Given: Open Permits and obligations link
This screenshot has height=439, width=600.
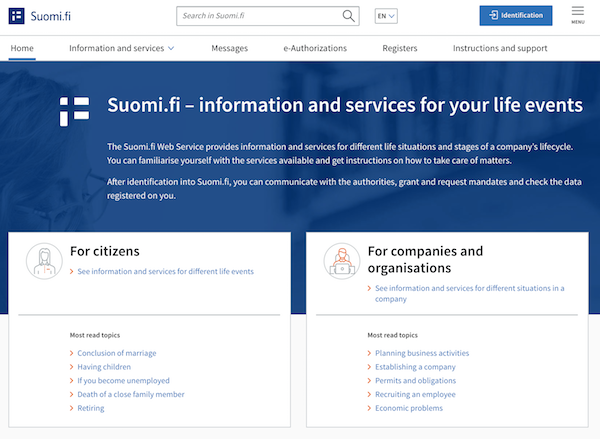Looking at the screenshot, I should (416, 380).
